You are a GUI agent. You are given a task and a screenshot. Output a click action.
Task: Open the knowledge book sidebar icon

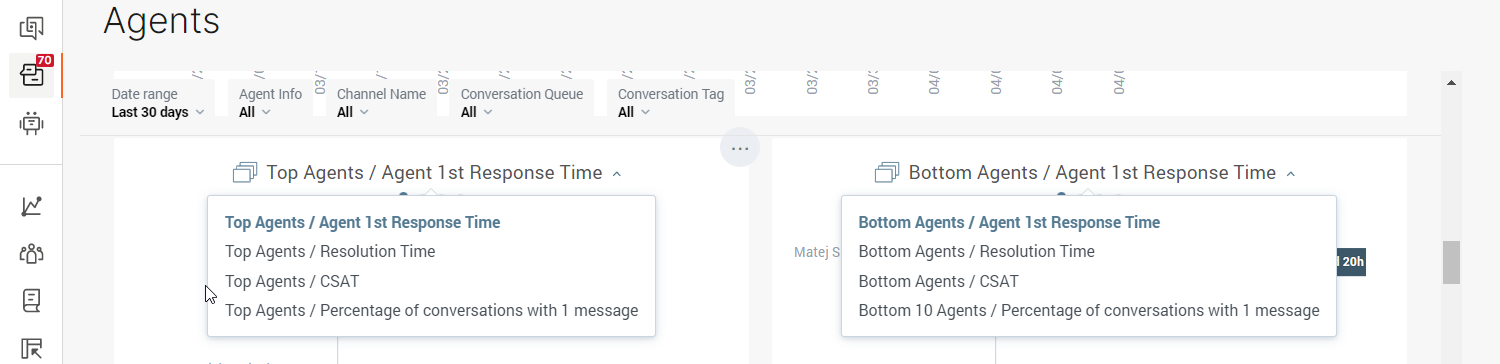click(x=31, y=300)
